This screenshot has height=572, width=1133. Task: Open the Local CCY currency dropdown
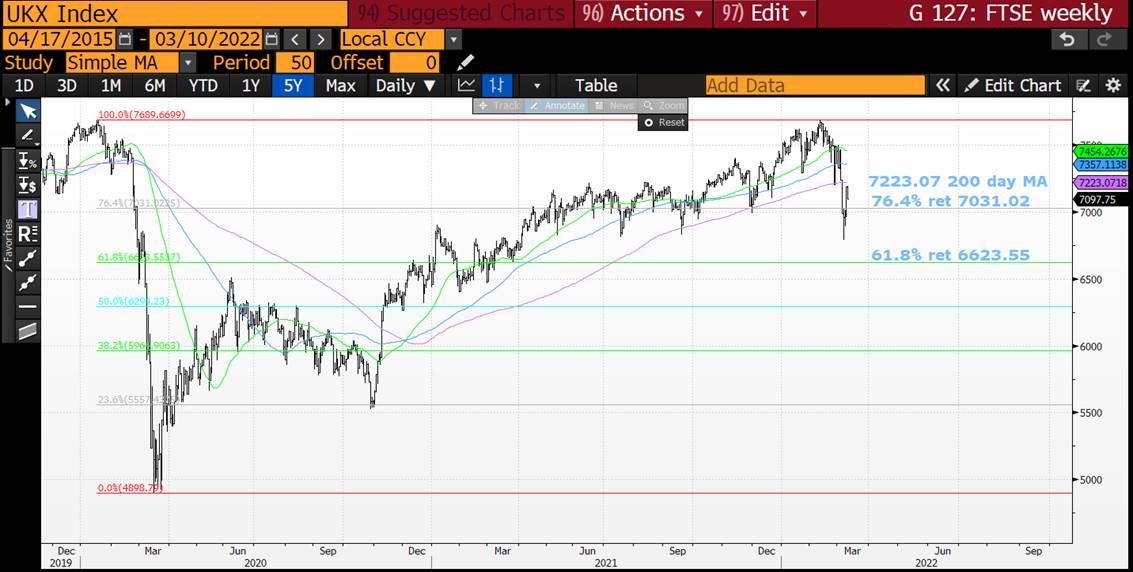(x=454, y=39)
